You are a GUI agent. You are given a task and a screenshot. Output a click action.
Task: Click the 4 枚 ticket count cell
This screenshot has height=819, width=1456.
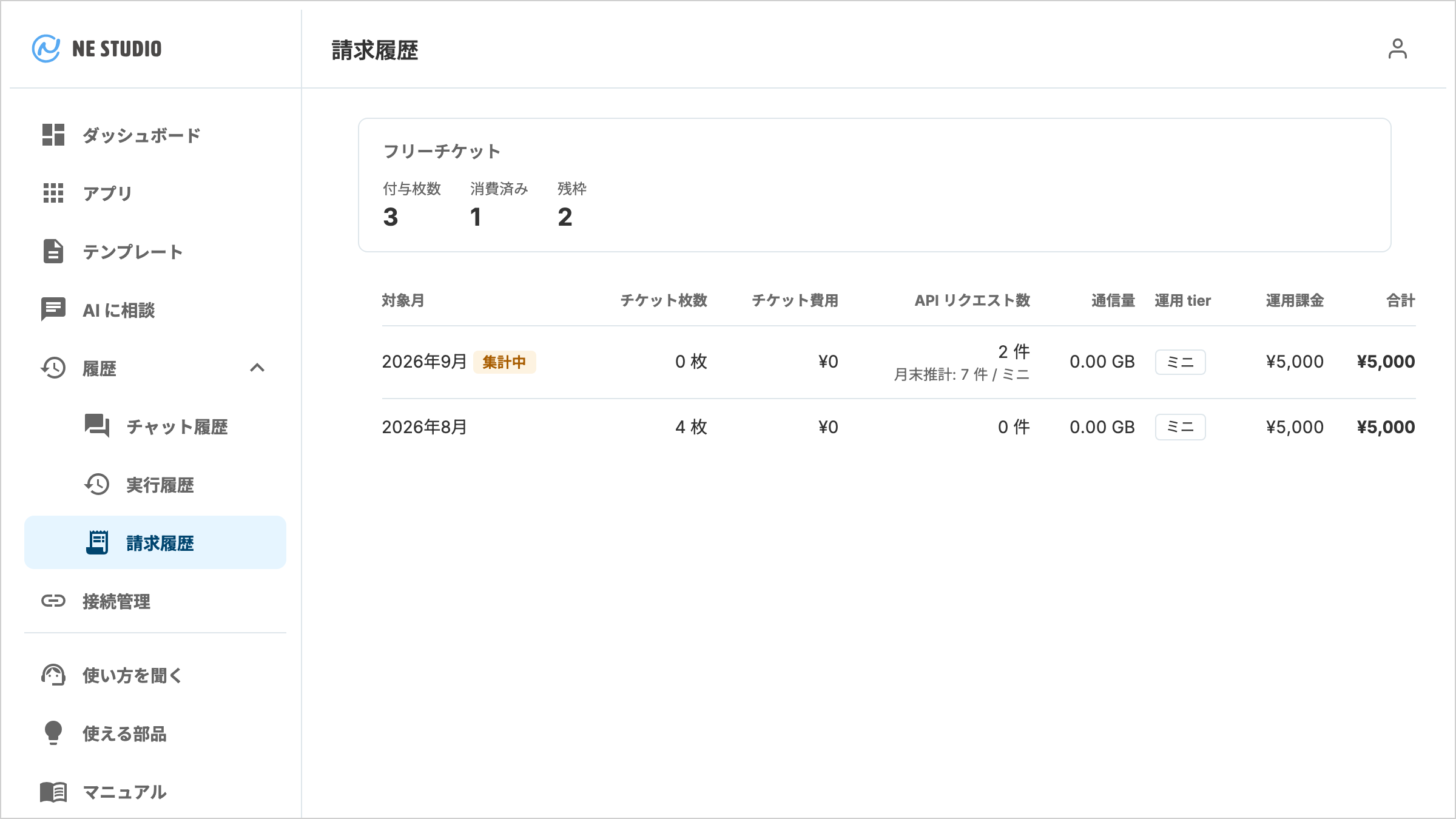(x=691, y=427)
